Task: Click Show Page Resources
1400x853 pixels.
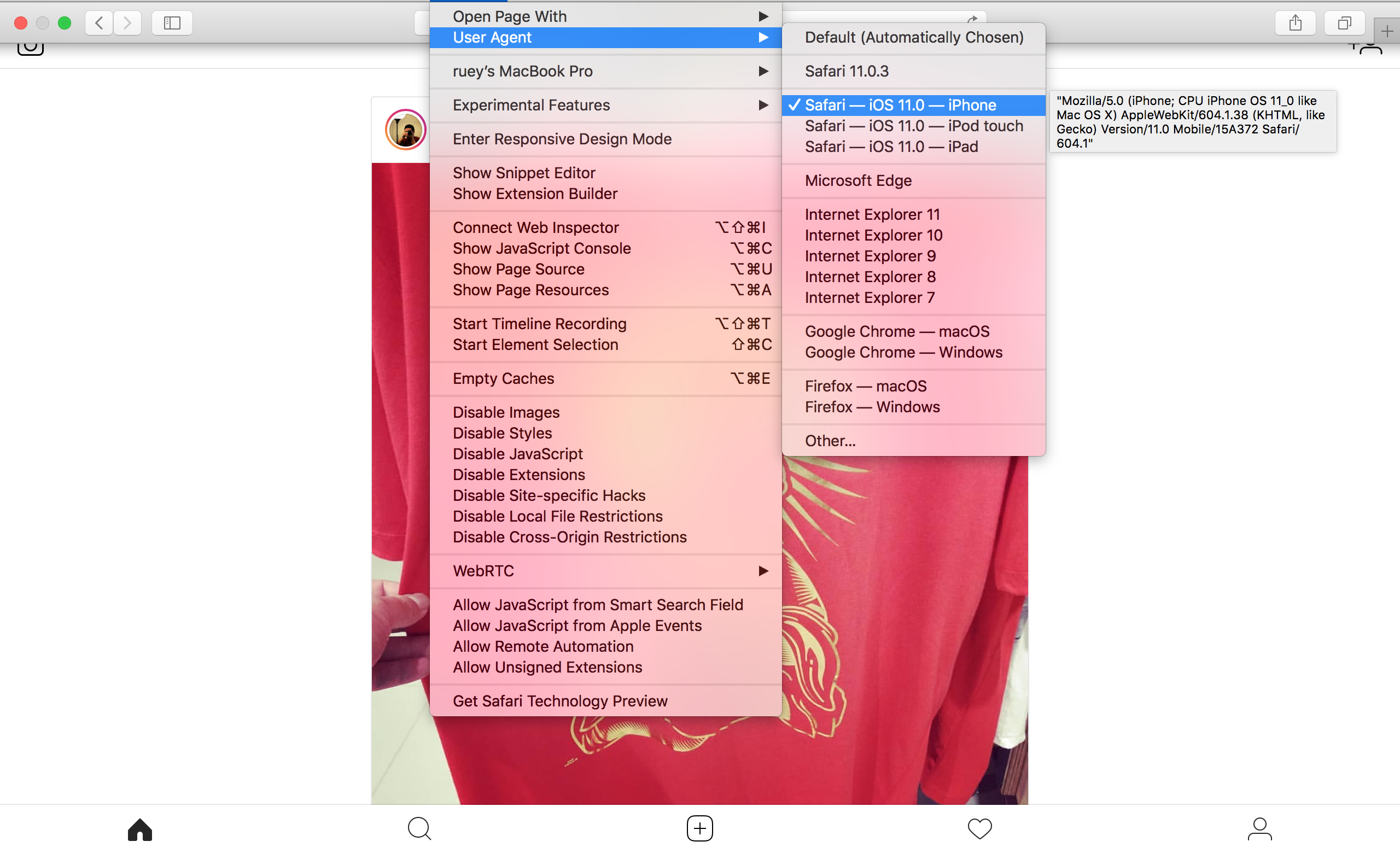Action: click(606, 290)
